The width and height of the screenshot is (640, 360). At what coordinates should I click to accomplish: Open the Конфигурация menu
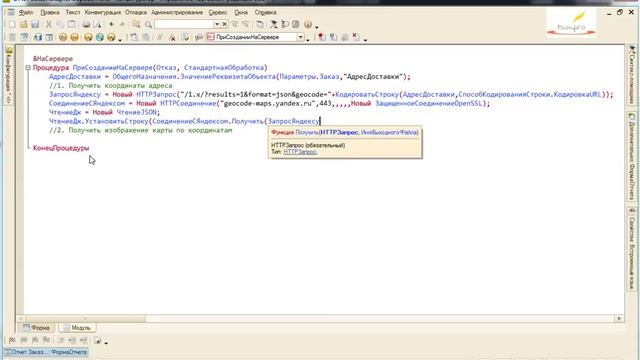click(102, 12)
